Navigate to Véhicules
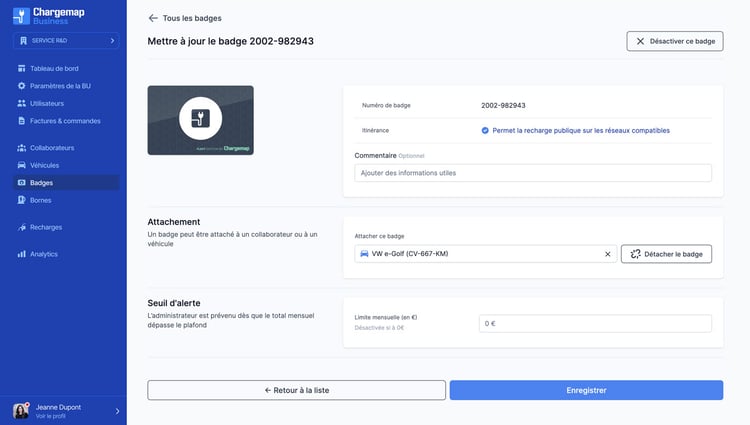The height and width of the screenshot is (425, 750). tap(44, 165)
